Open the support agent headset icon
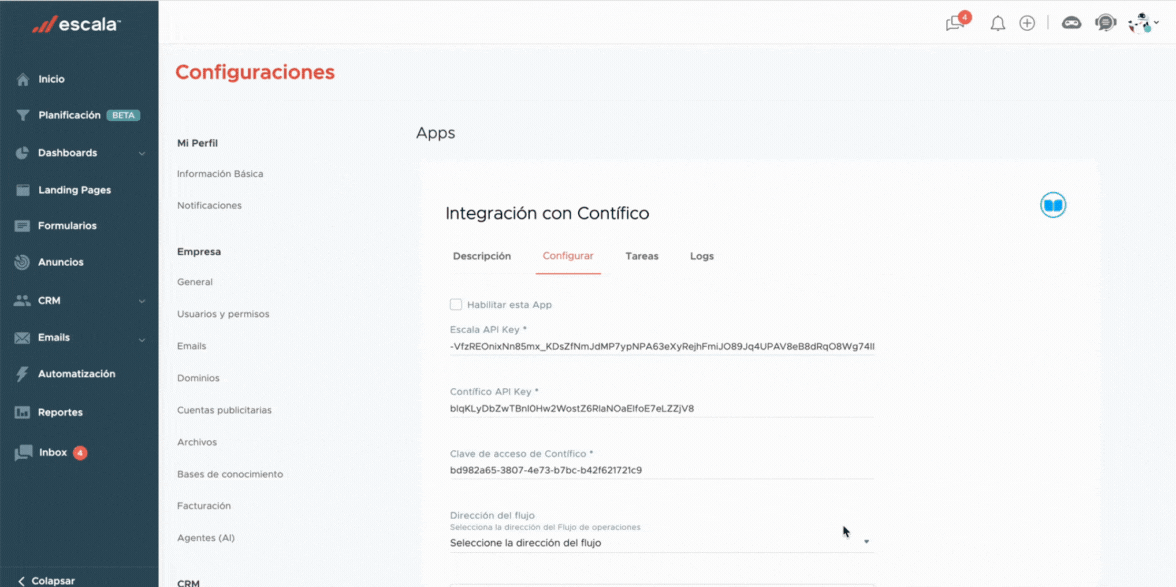Viewport: 1176px width, 587px height. pos(1105,23)
